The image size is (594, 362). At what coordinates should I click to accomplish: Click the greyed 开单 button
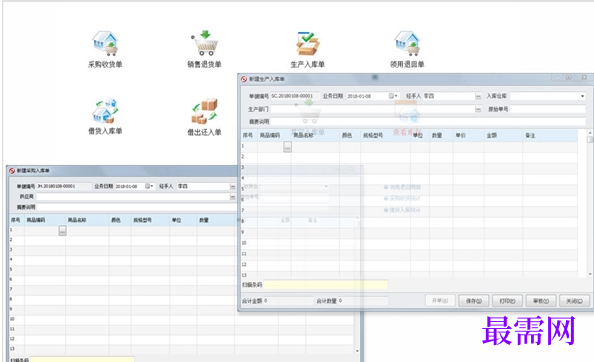(x=440, y=301)
